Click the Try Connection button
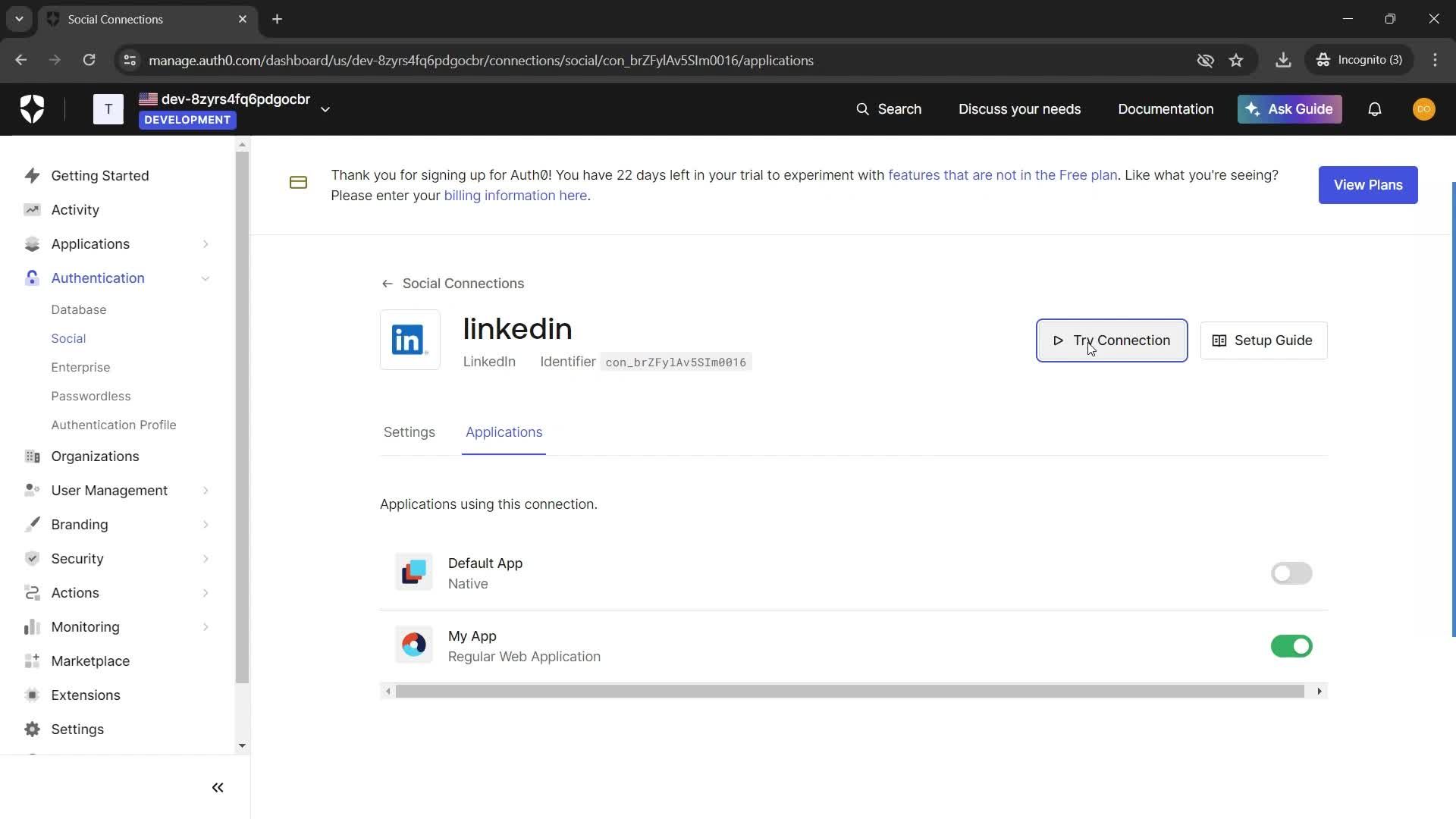The image size is (1456, 819). point(1112,340)
